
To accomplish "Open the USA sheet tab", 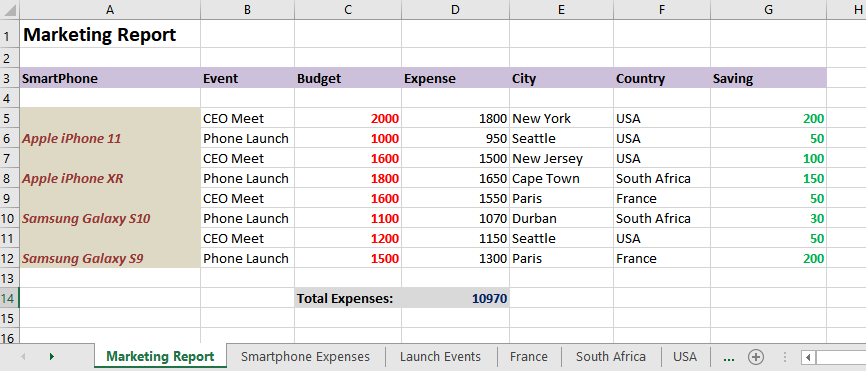I will [x=685, y=357].
